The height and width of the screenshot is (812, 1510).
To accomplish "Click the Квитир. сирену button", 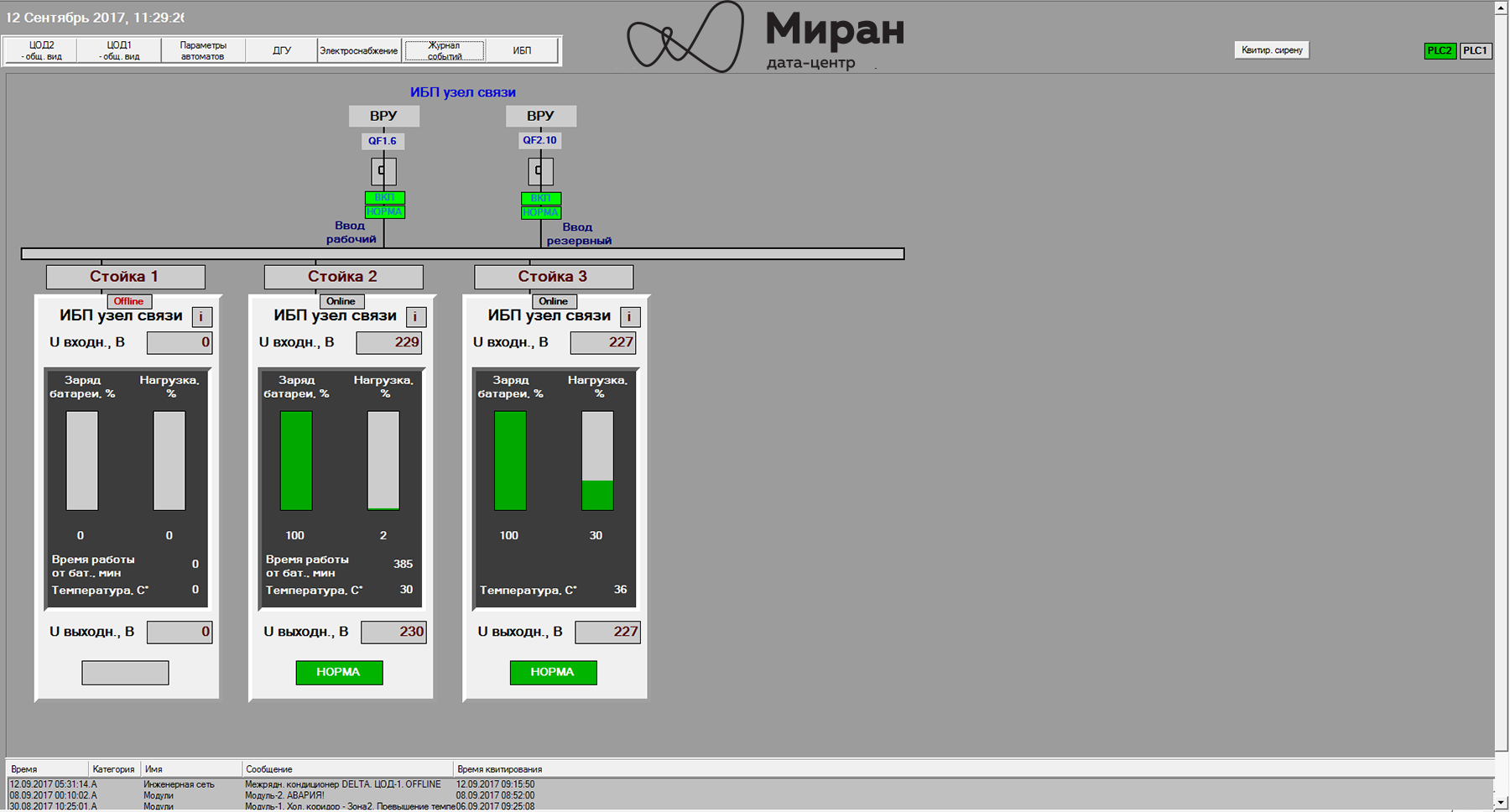I will coord(1272,50).
